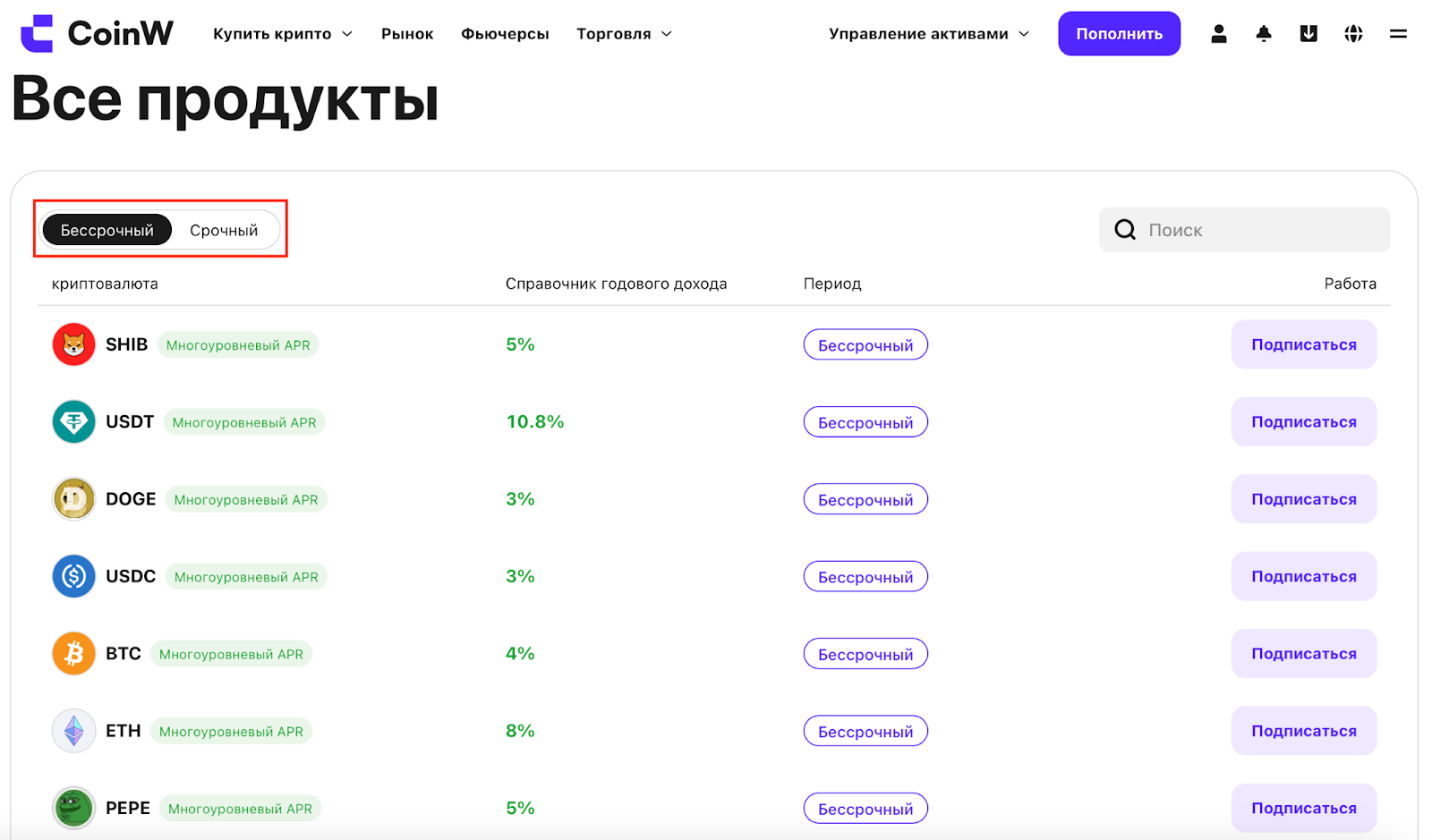Screen dimensions: 1432x840
Task: Click Подписаться for USDC
Action: (x=1303, y=576)
